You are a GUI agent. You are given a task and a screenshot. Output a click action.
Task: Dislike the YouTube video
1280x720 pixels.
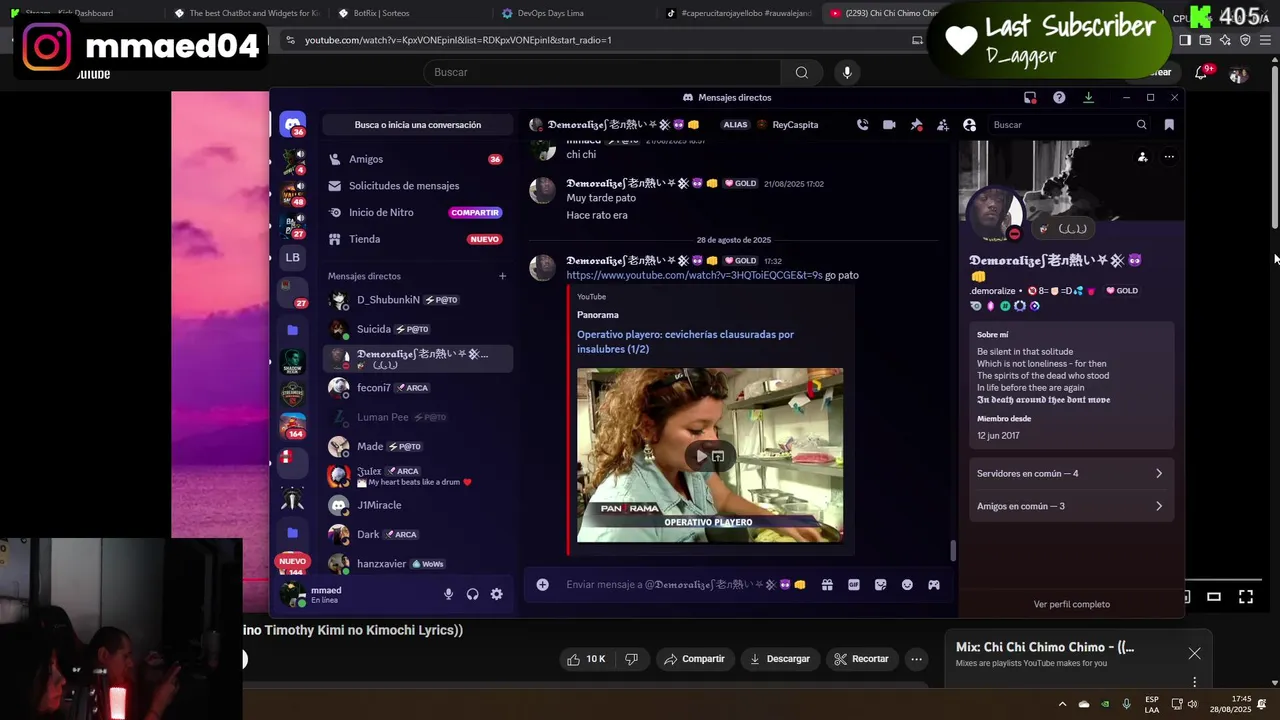coord(631,659)
